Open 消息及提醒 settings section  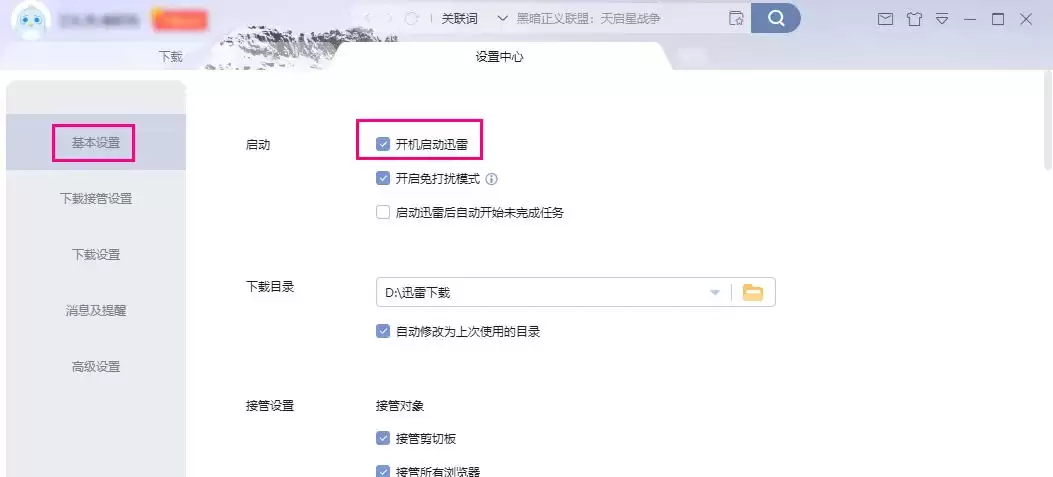pos(96,310)
